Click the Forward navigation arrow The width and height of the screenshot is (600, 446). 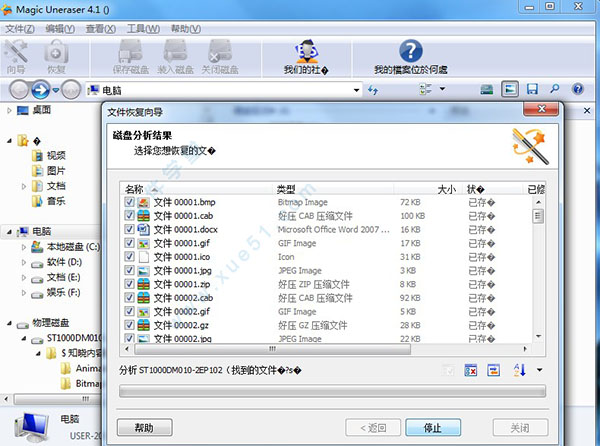[41, 90]
